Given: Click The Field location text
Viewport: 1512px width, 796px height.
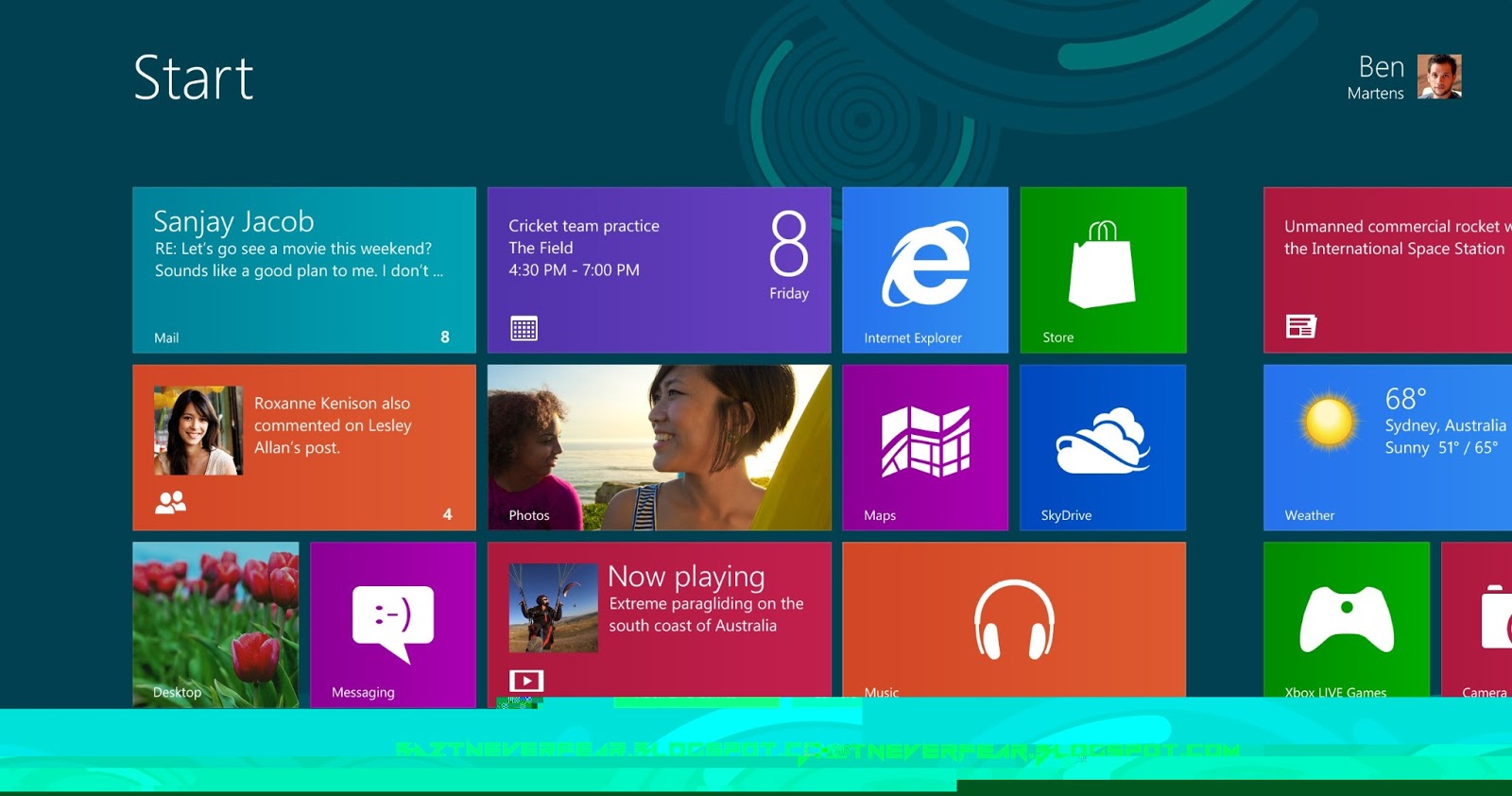Looking at the screenshot, I should (x=541, y=248).
